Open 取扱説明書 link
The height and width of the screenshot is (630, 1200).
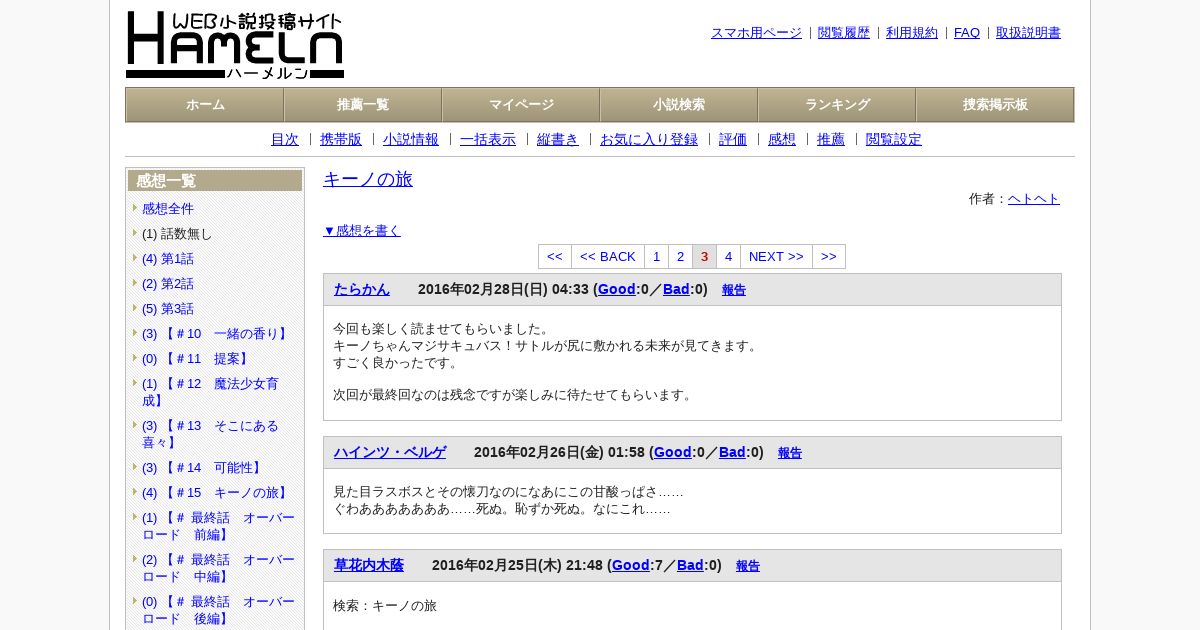click(x=1028, y=33)
